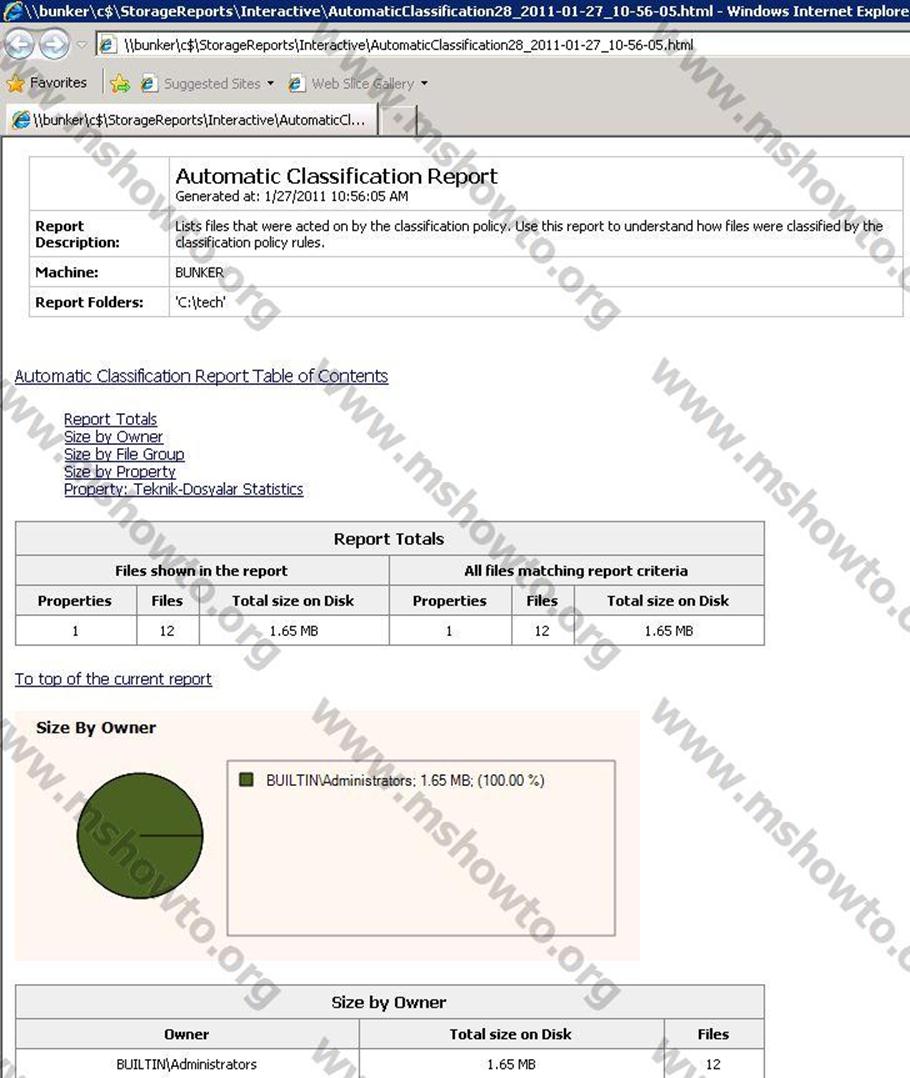Click the Report Description label
910x1078 pixels.
tap(78, 234)
